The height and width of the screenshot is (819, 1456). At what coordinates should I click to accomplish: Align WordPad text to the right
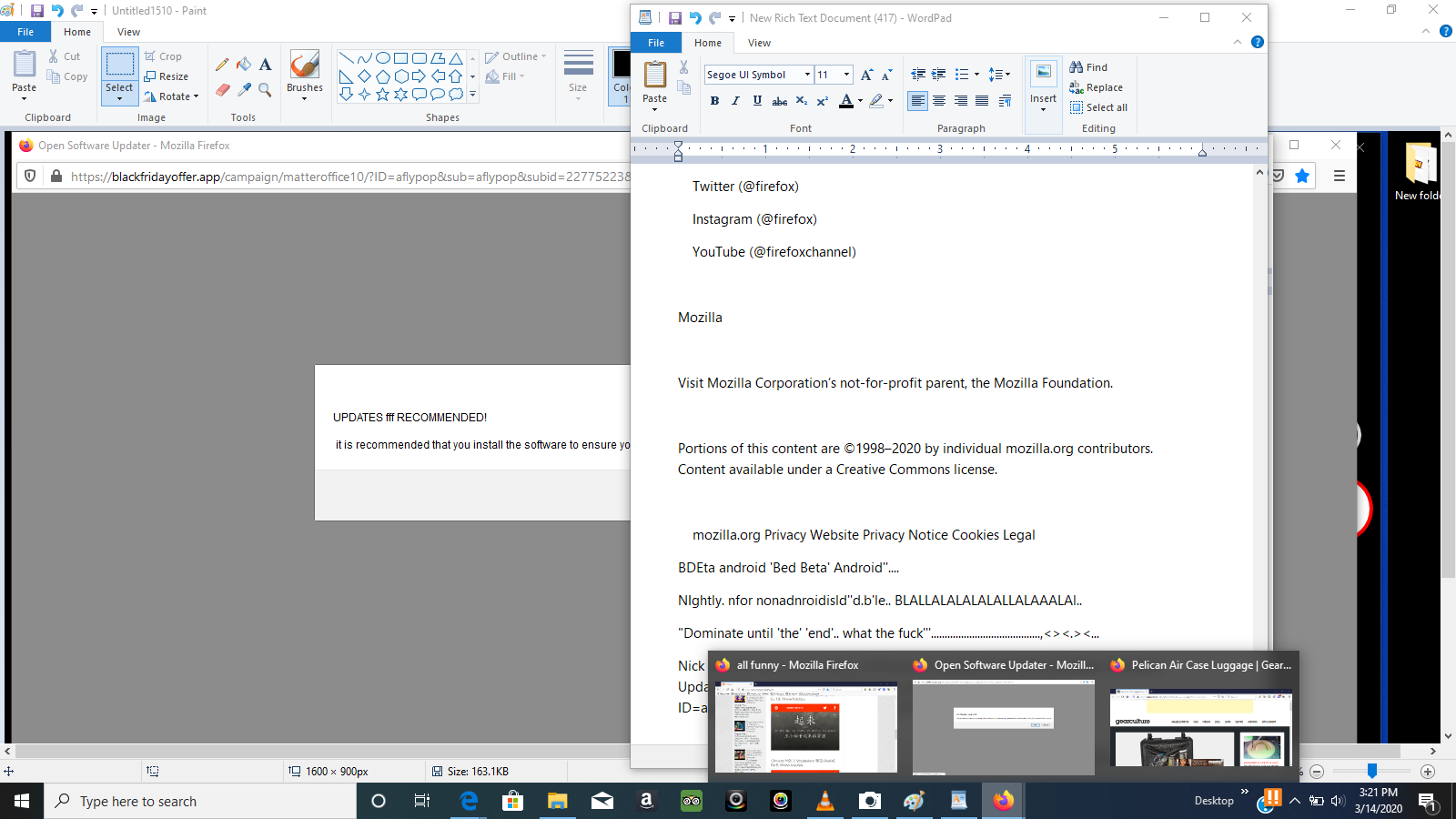point(961,101)
